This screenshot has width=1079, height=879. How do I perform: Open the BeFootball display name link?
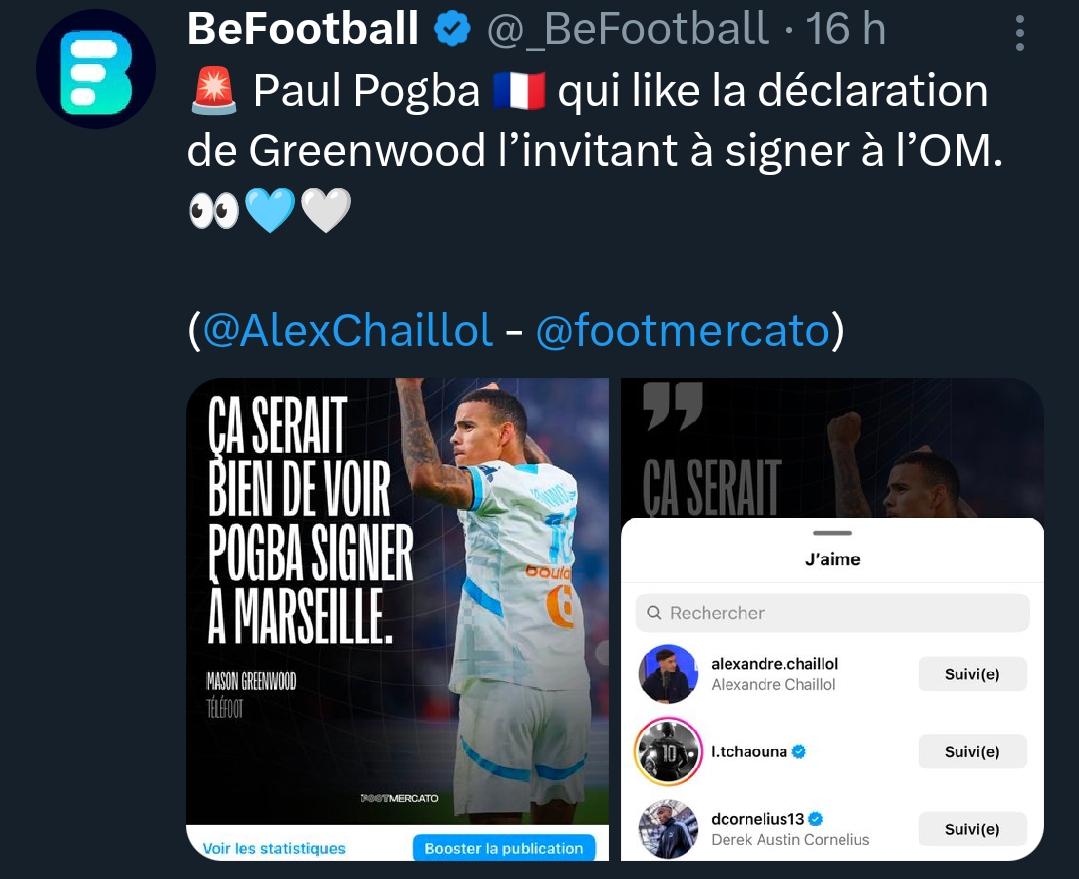[x=302, y=30]
